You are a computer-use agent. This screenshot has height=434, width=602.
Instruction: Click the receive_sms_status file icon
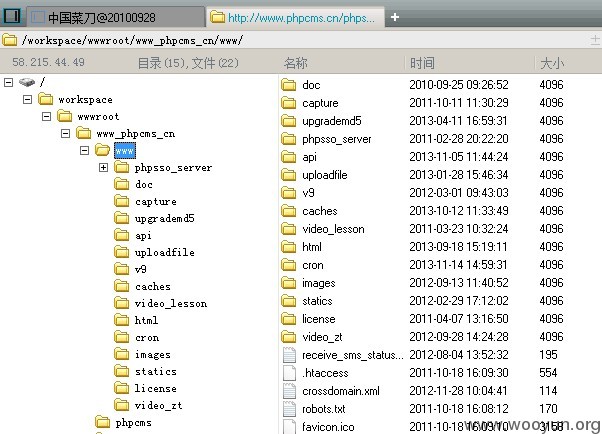point(289,354)
